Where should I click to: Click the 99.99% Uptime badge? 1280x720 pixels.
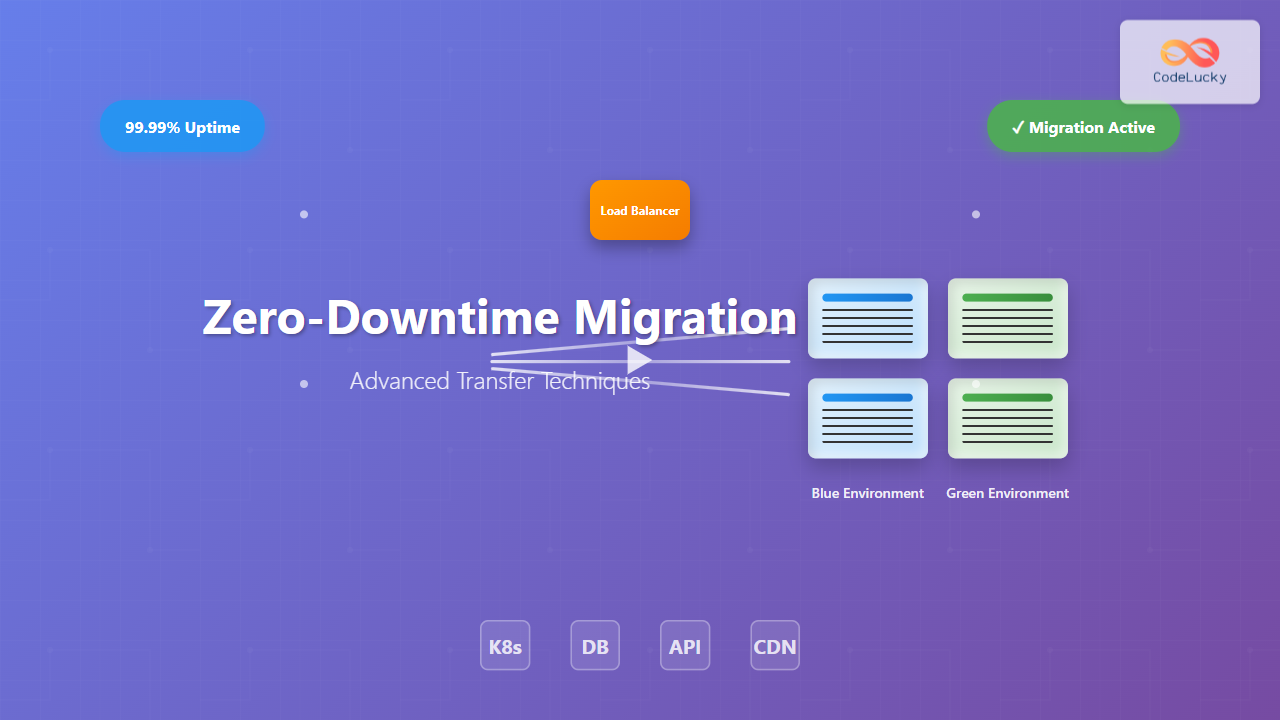point(182,127)
